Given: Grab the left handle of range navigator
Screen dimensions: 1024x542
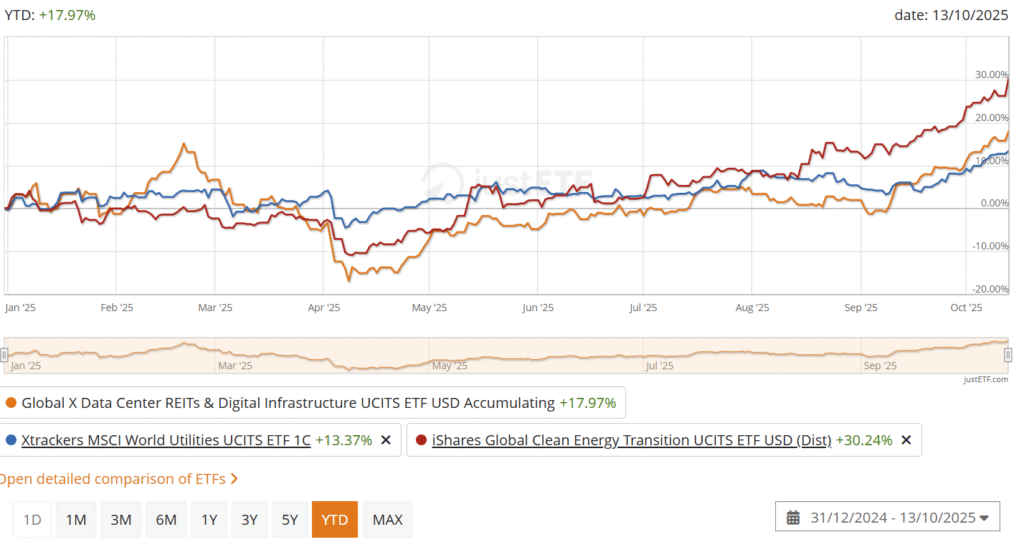Looking at the screenshot, I should (5, 354).
